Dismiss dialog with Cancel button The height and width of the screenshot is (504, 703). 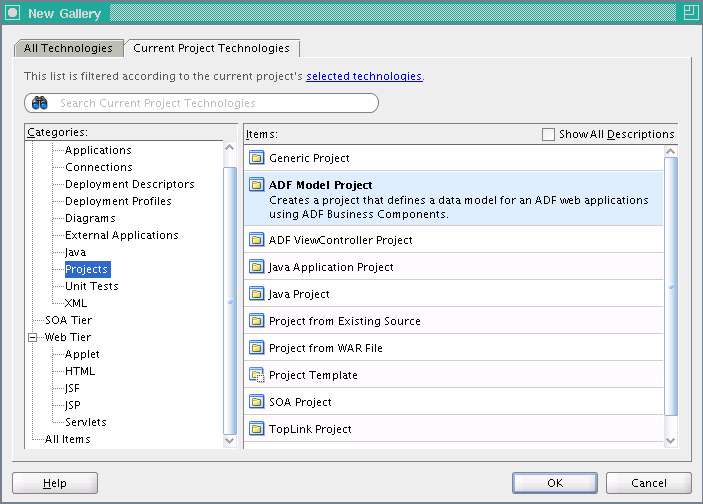click(648, 483)
